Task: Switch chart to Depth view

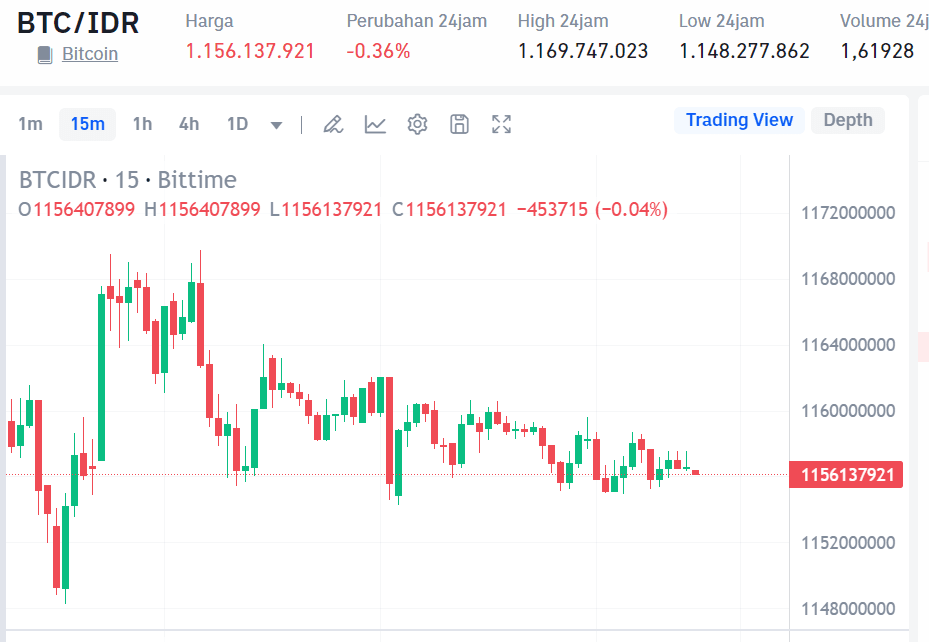Action: (x=847, y=120)
